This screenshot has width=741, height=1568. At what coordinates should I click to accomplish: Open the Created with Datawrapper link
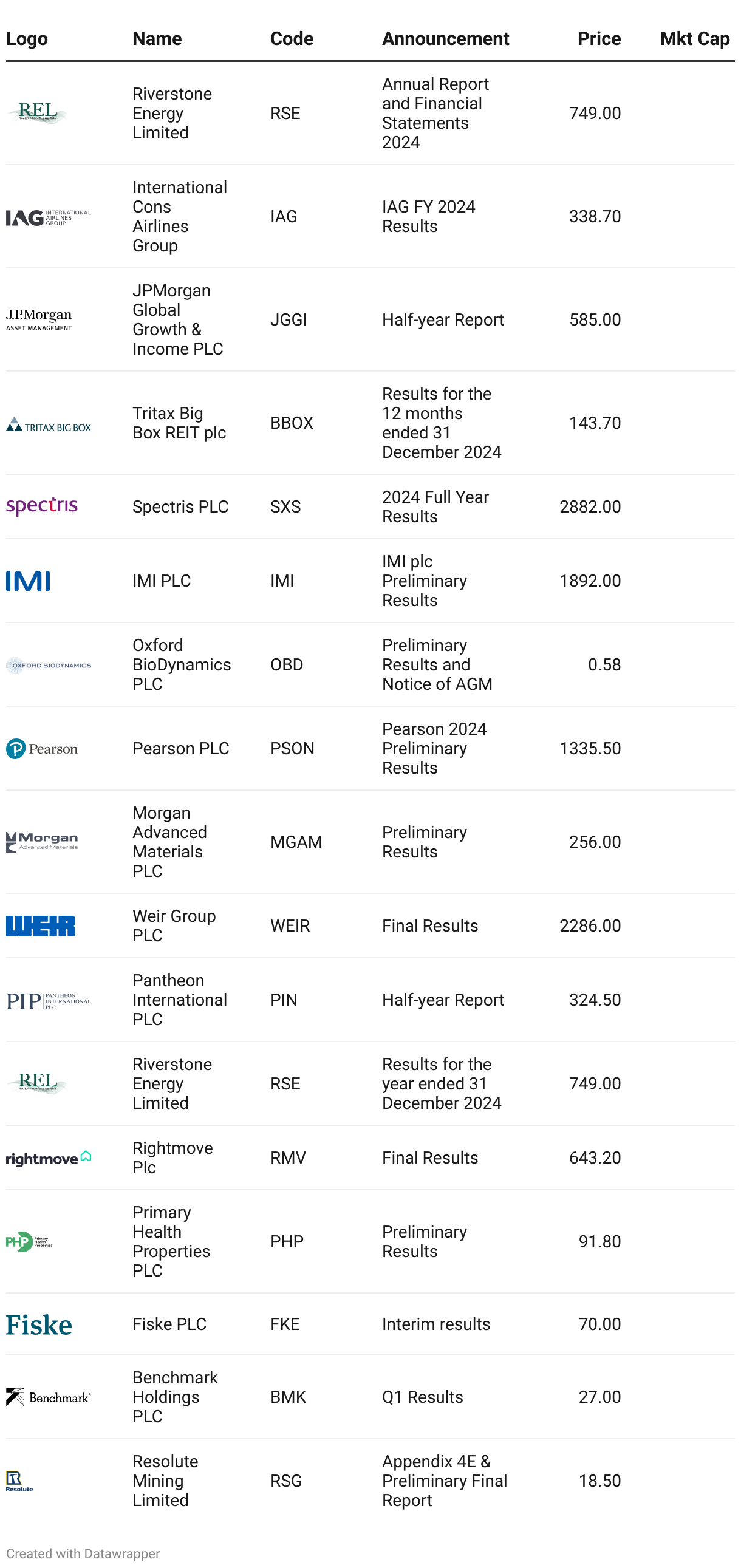(83, 1553)
